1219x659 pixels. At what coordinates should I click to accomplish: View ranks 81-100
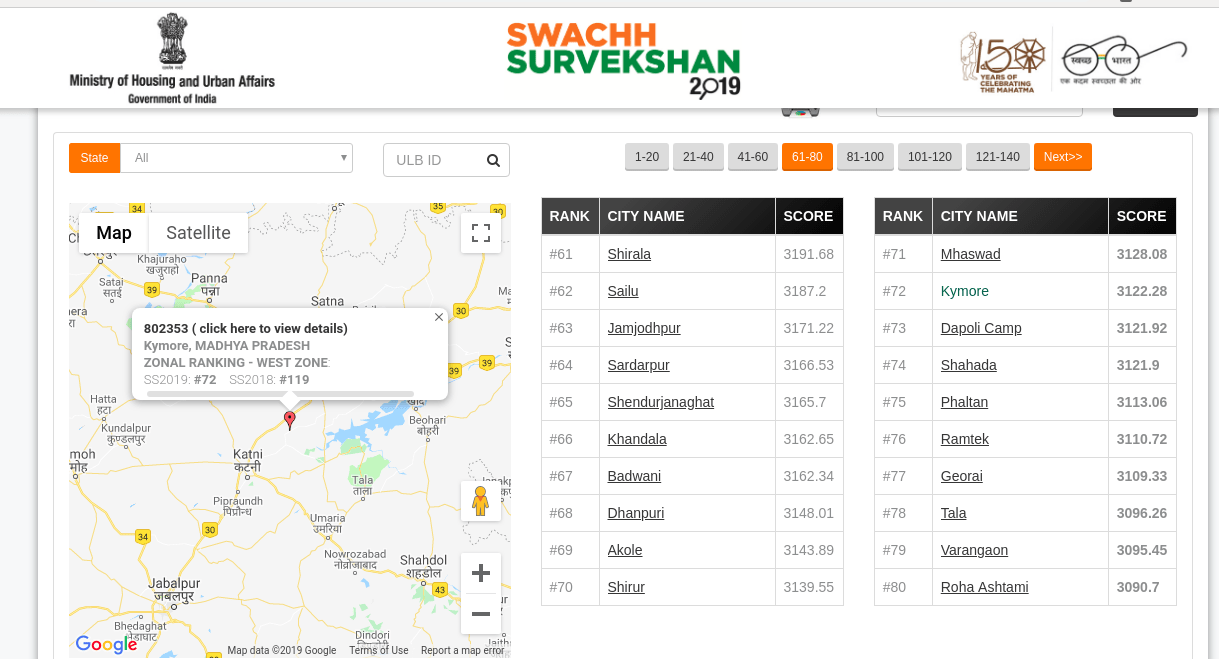point(864,156)
